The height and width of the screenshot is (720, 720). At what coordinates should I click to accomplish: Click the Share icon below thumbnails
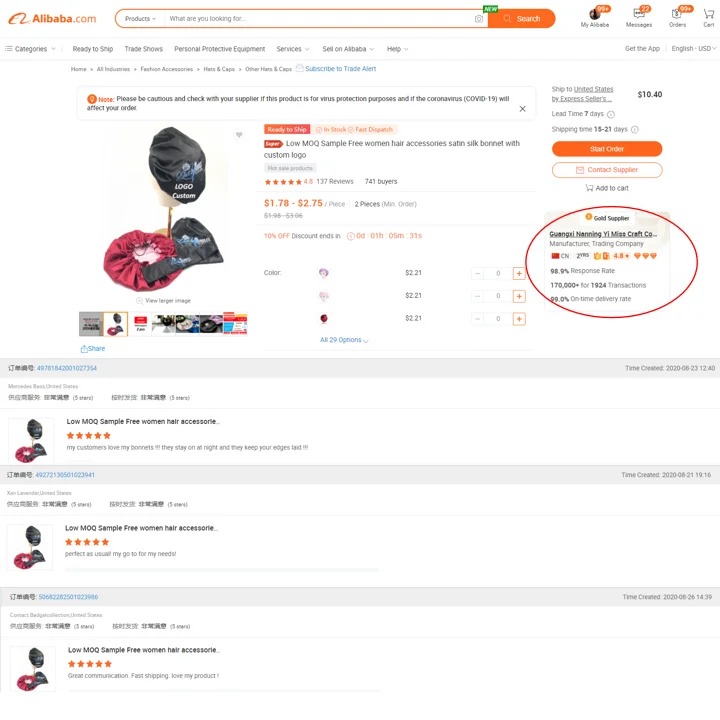[84, 349]
